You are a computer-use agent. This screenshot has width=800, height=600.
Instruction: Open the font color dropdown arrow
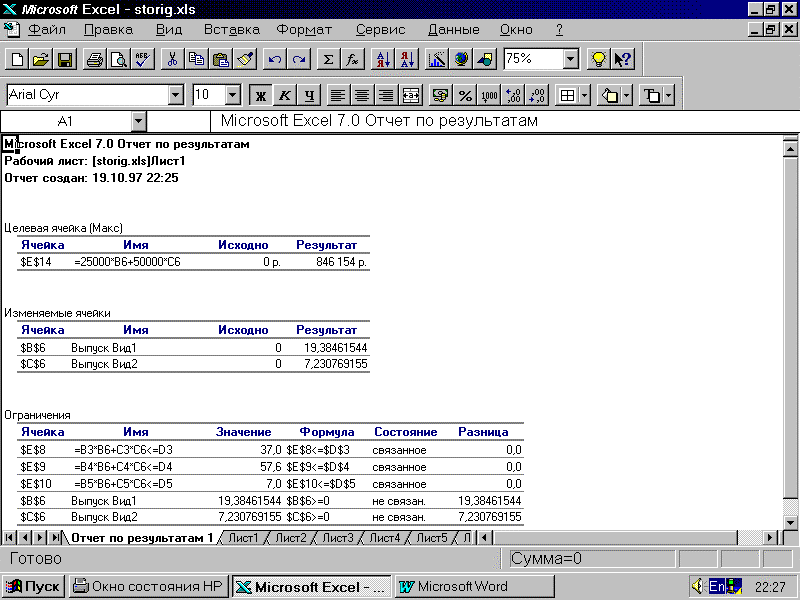[669, 95]
